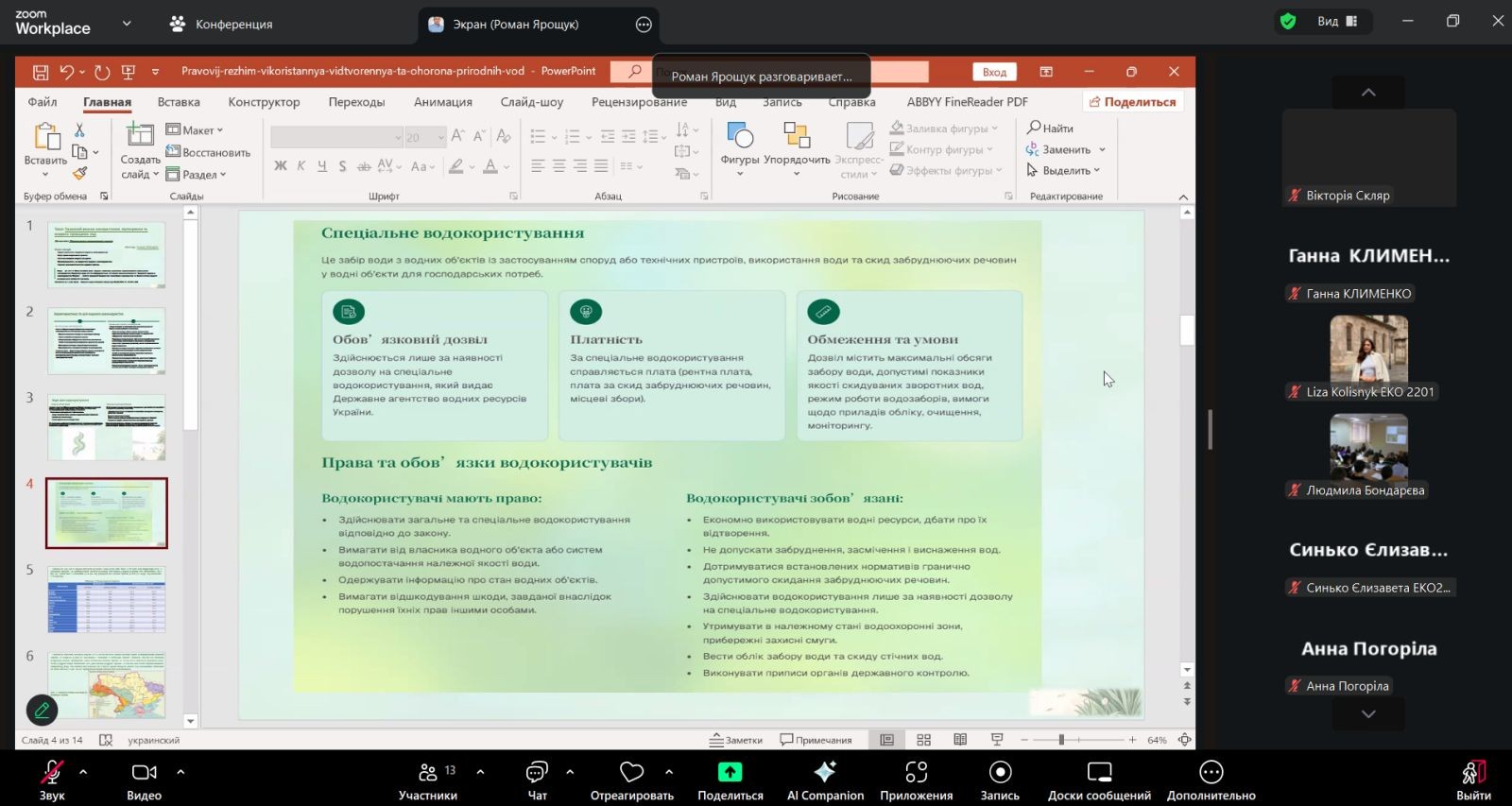
Task: Click the Отреагировать heart reaction icon
Action: coord(631,772)
